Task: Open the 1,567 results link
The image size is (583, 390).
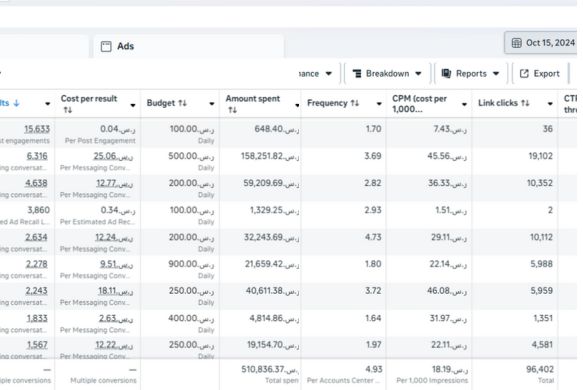Action: click(x=37, y=345)
